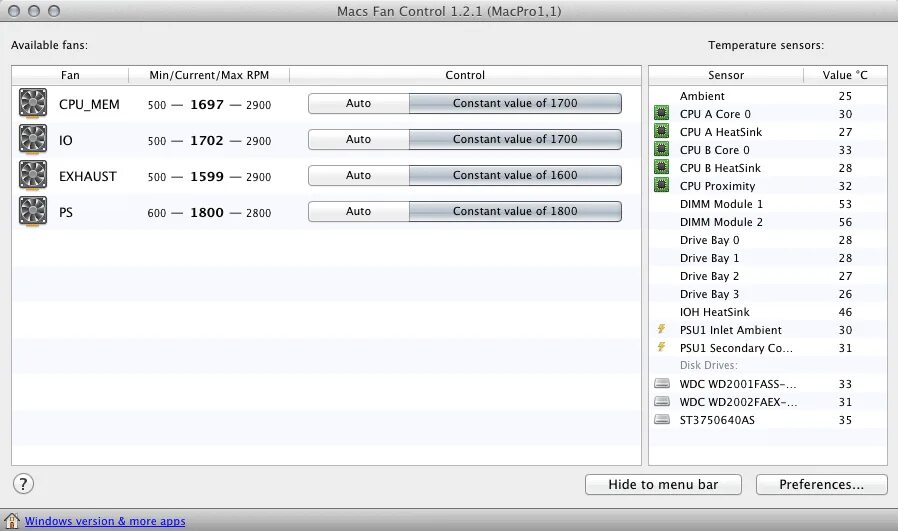Image resolution: width=898 pixels, height=531 pixels.
Task: Click the current RPM value 1599
Action: tap(207, 176)
